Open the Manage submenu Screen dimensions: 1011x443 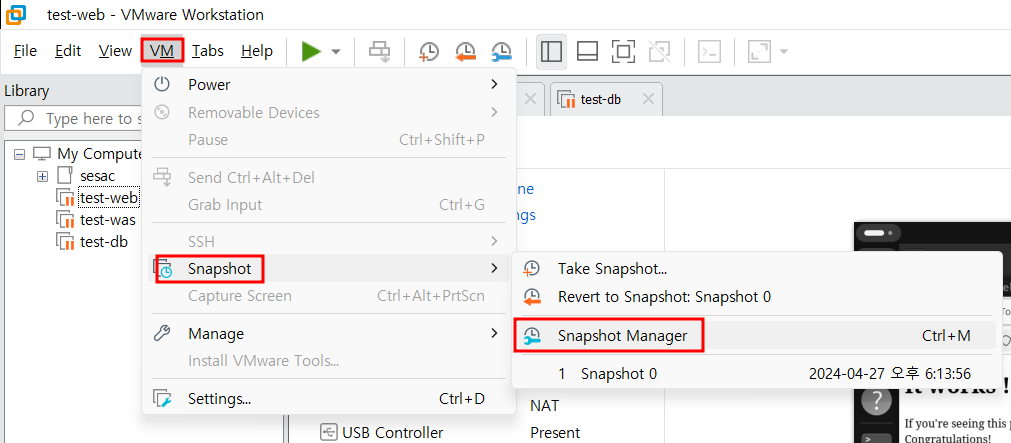tap(329, 333)
